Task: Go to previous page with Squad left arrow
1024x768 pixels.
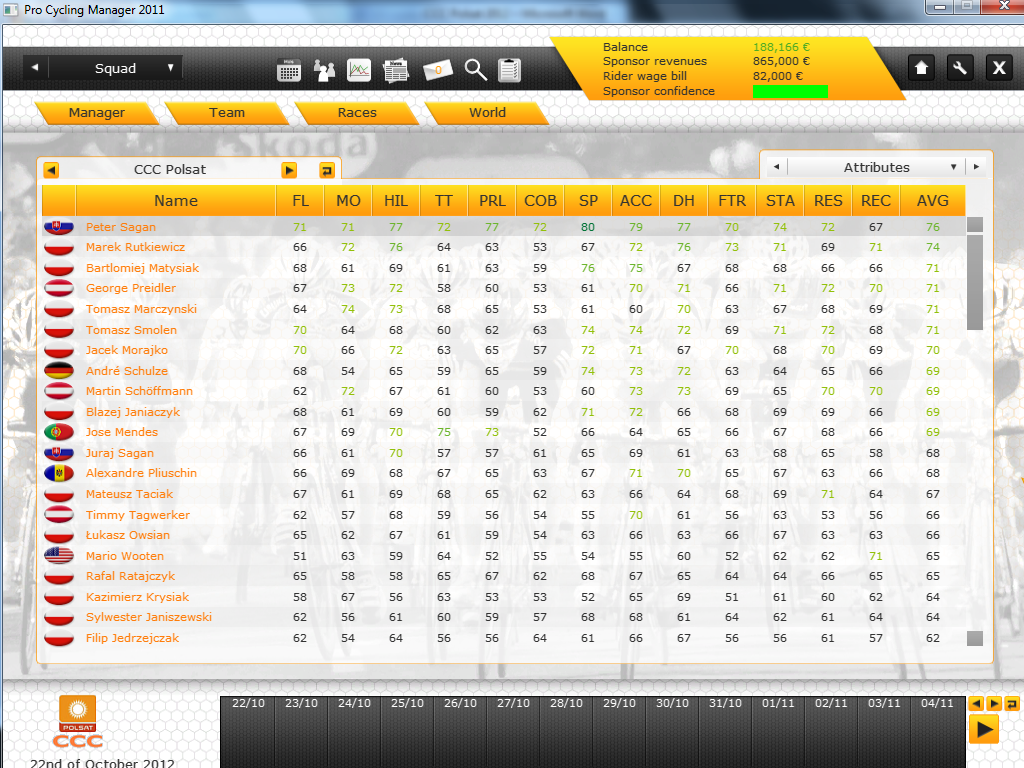Action: click(35, 67)
